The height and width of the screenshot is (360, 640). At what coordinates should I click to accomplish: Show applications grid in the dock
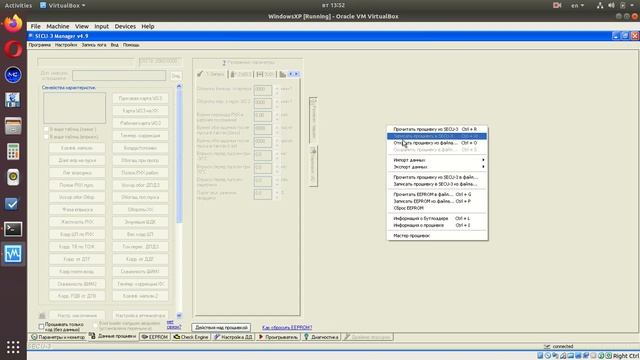(x=13, y=347)
